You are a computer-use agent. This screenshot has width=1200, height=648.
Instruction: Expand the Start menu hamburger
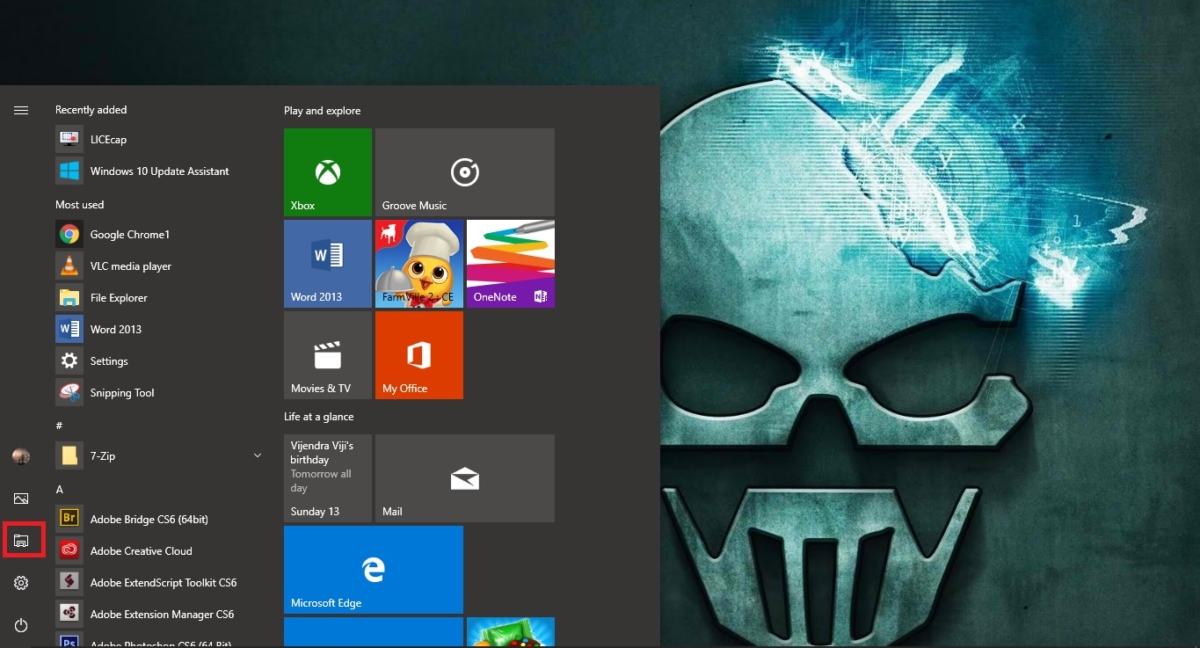tap(21, 110)
